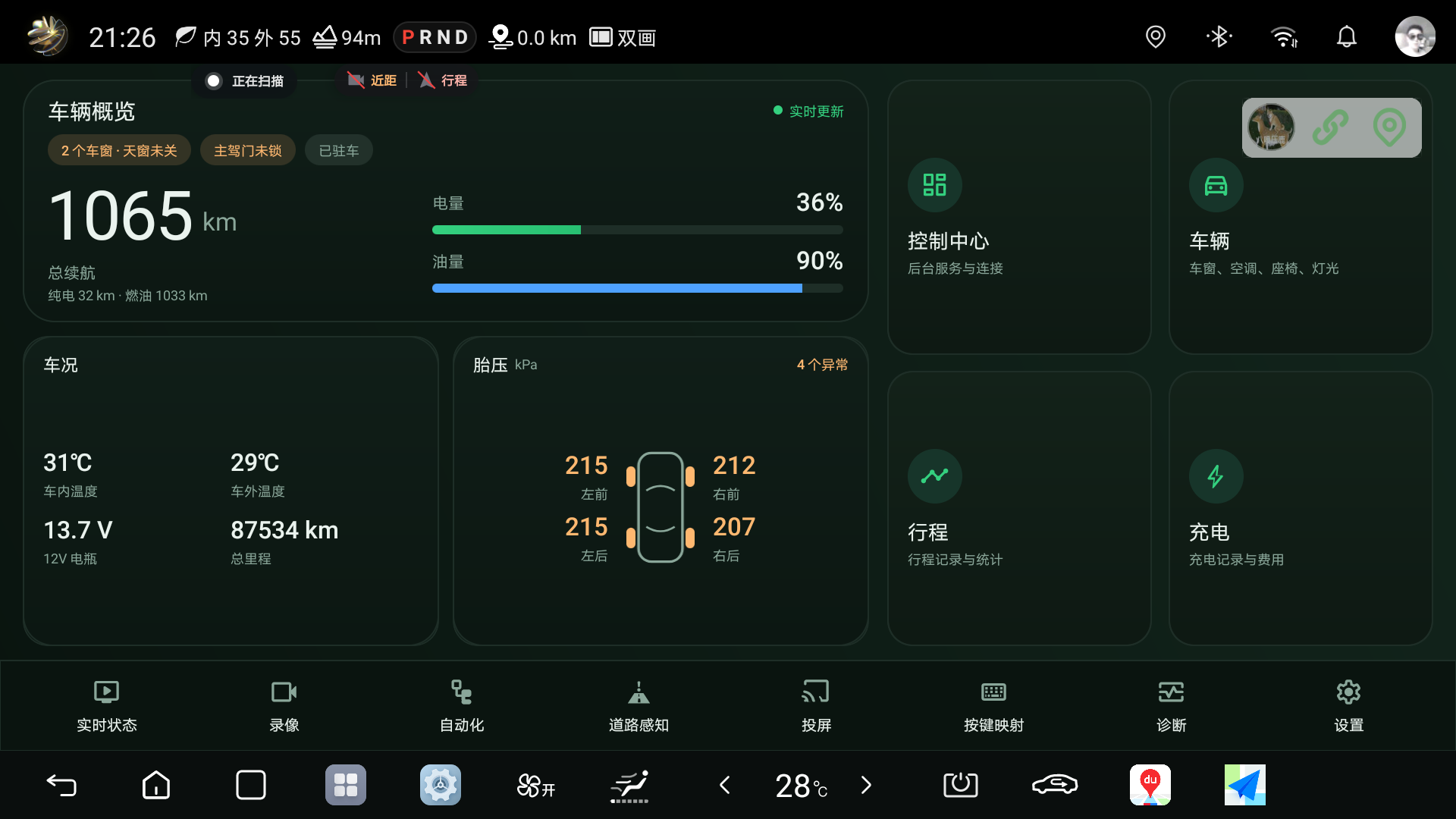Switch to the 实时状态 tab

[107, 705]
